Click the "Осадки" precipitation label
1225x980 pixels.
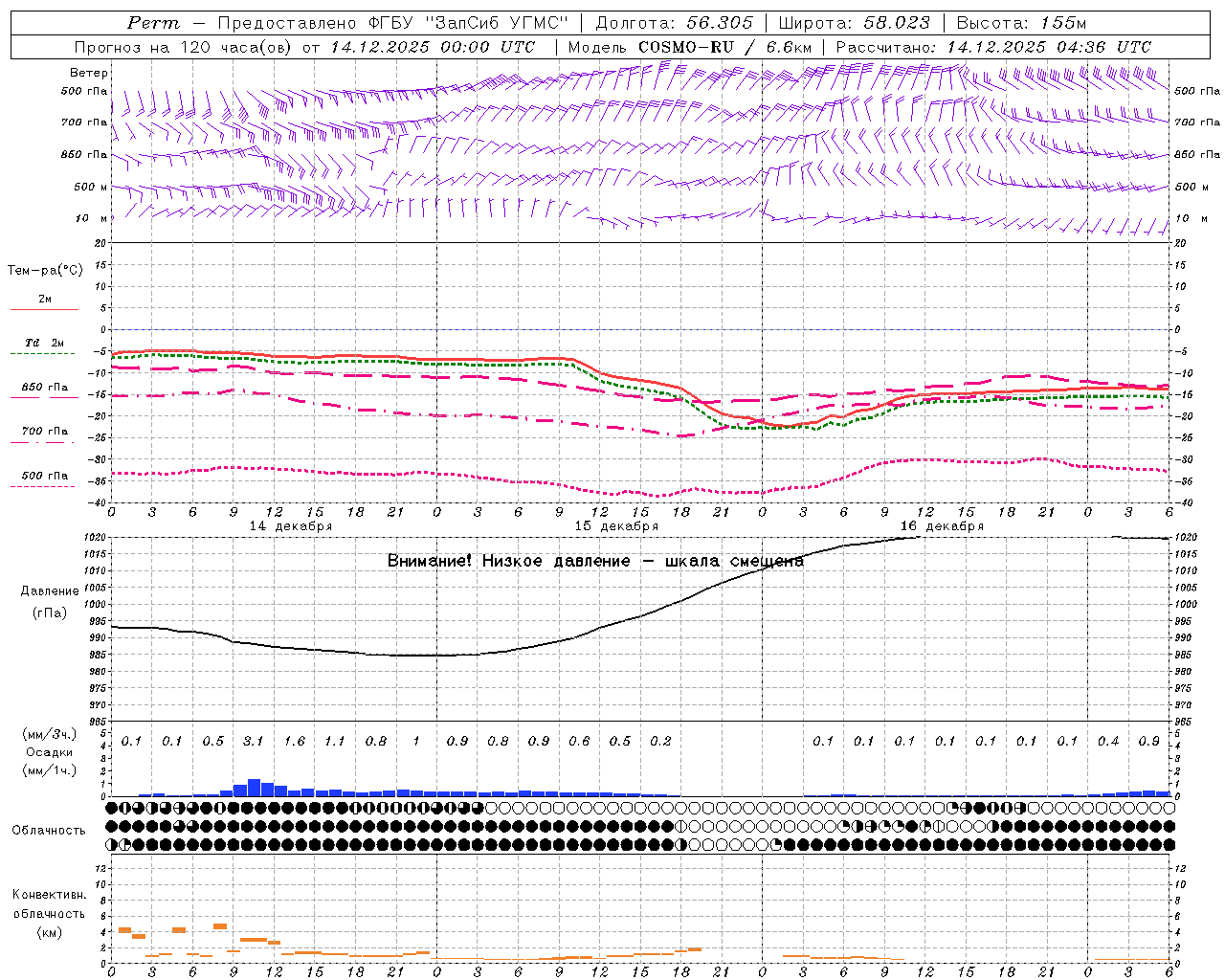click(x=50, y=752)
